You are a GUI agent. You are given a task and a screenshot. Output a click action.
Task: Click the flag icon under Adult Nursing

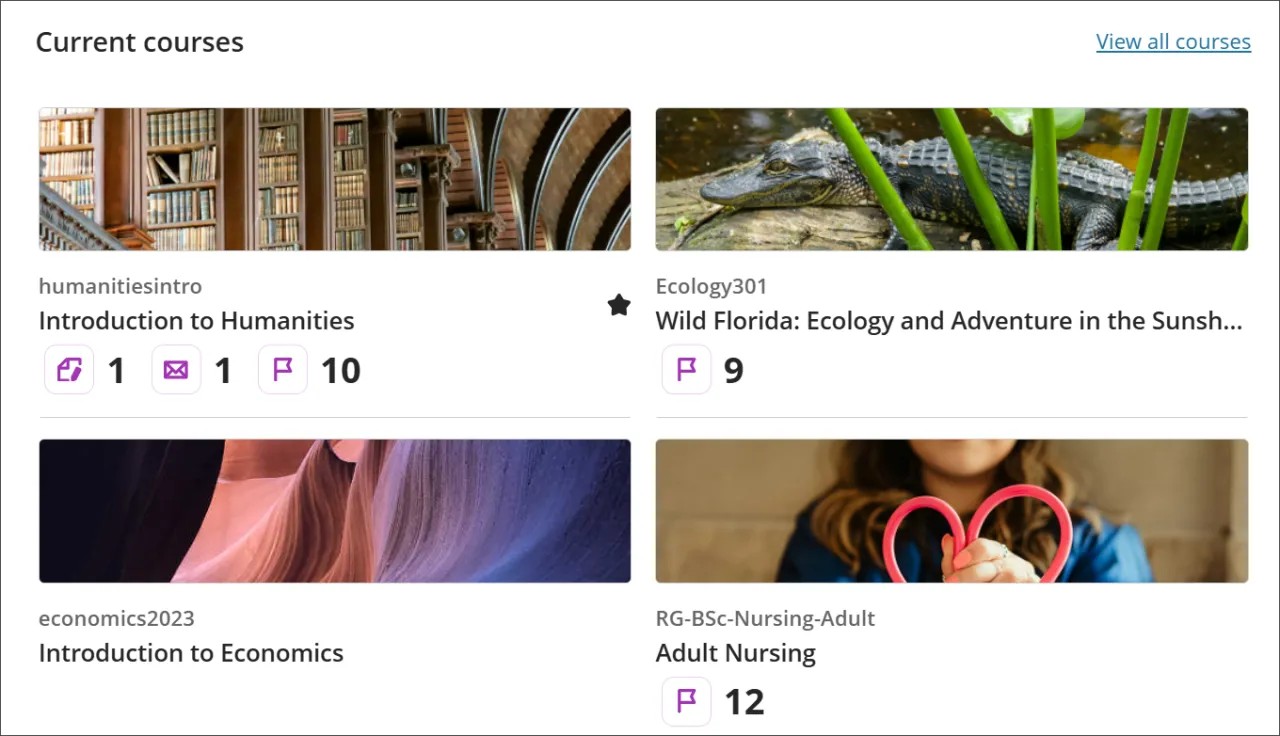tap(685, 701)
